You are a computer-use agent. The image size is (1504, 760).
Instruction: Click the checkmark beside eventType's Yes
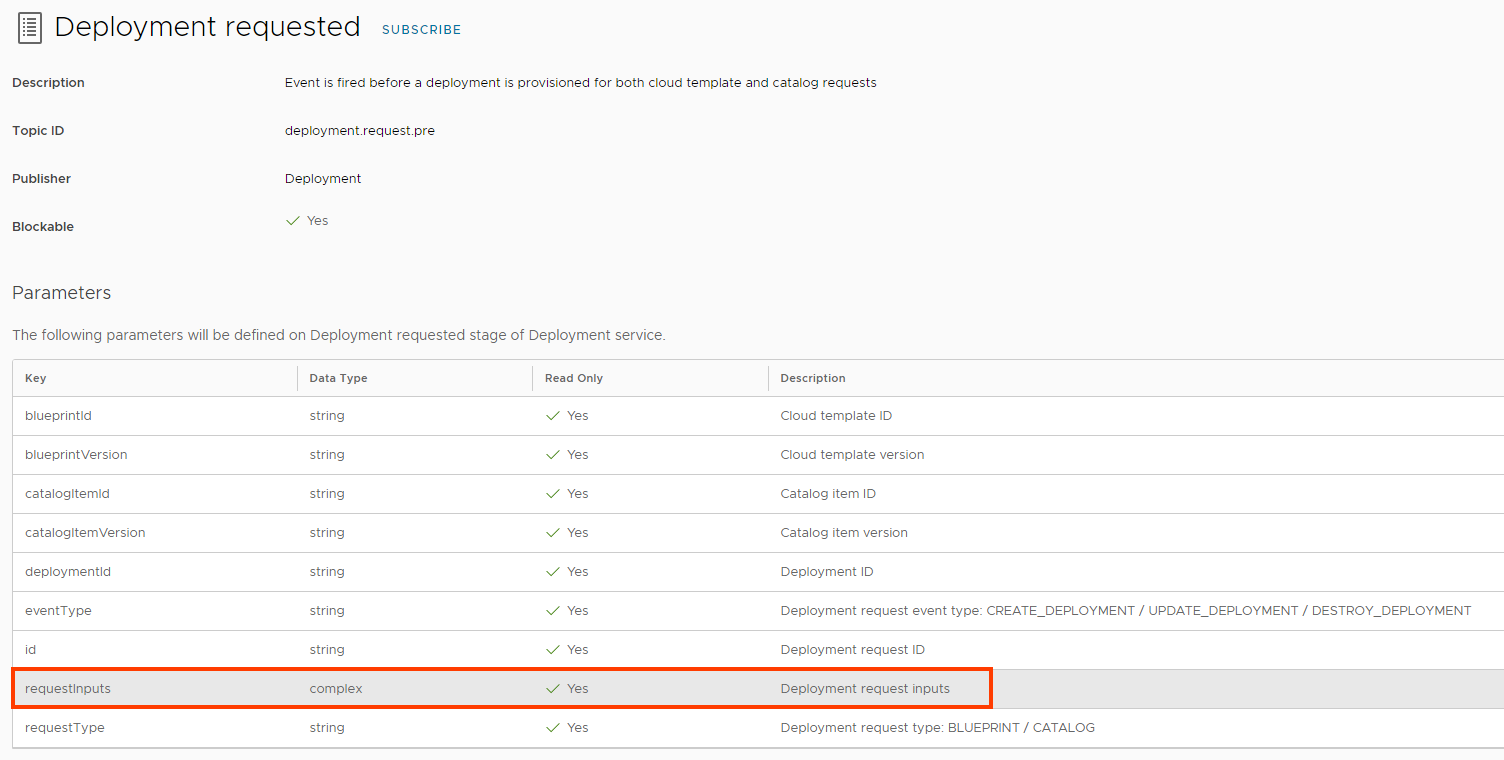click(552, 610)
